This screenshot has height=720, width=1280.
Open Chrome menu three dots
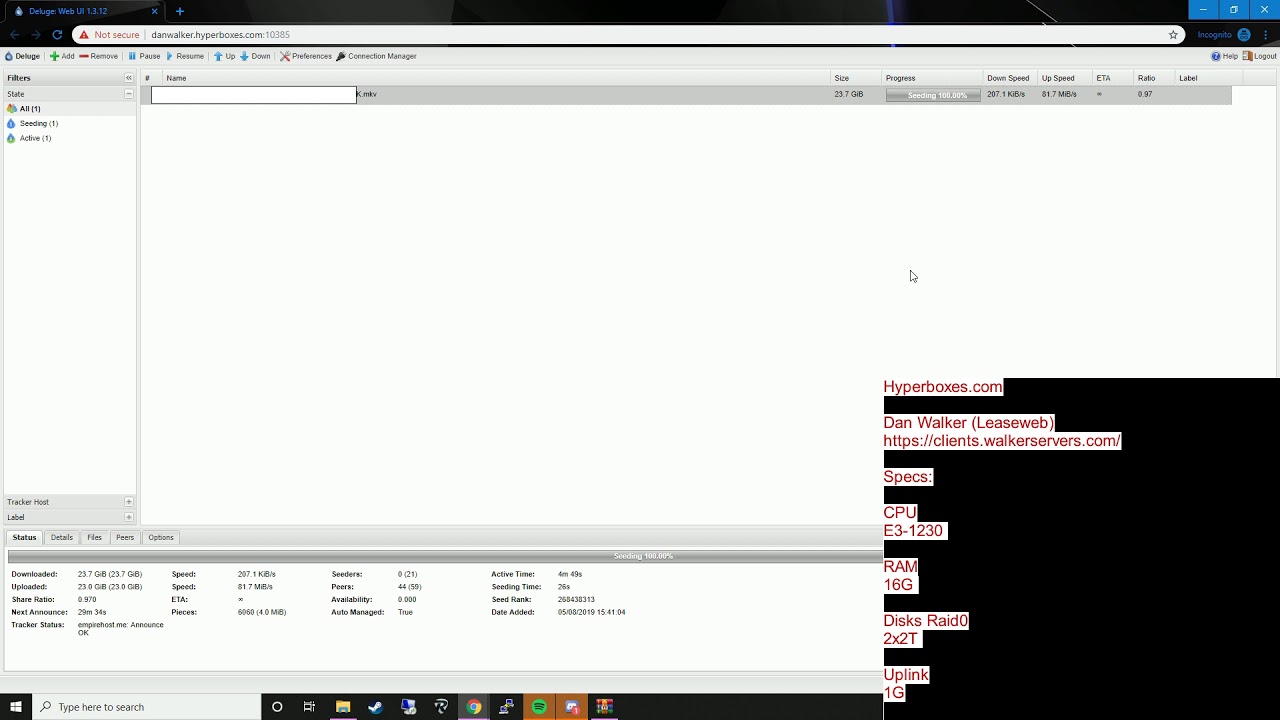(1267, 34)
